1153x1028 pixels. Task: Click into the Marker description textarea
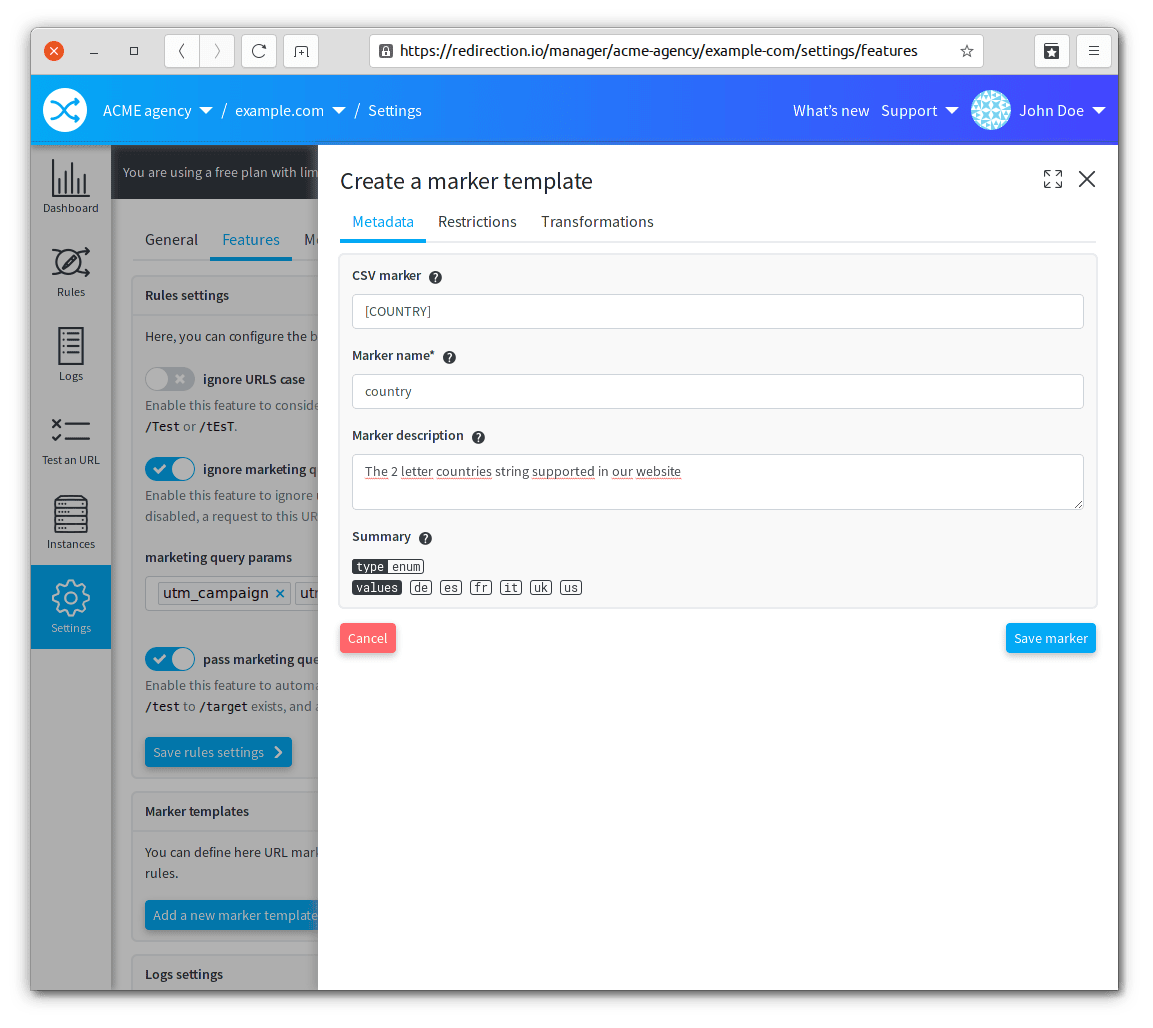pos(718,482)
